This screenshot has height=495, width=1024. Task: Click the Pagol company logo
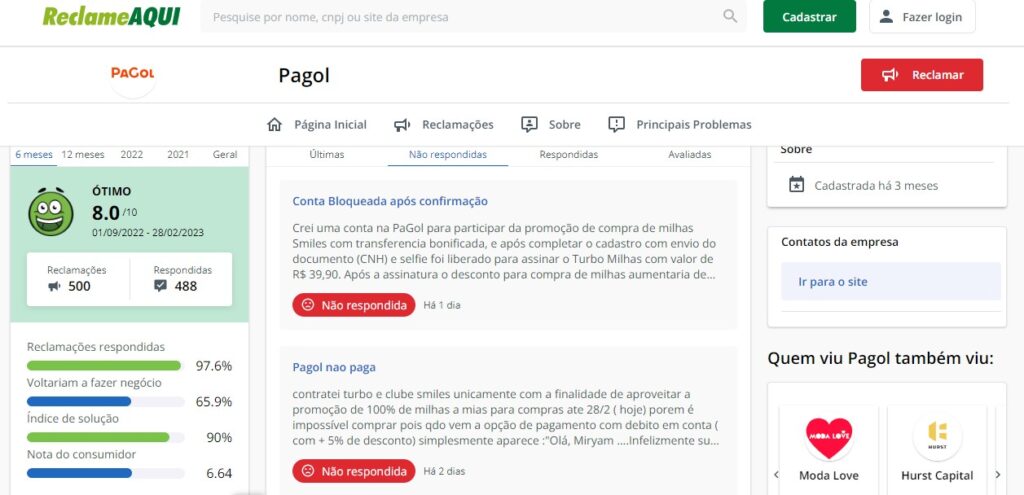coord(133,74)
